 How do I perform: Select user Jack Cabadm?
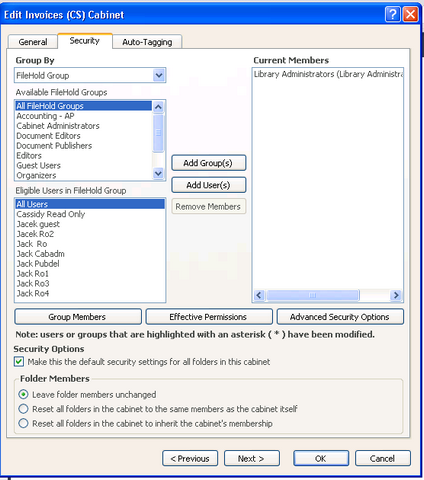90,254
